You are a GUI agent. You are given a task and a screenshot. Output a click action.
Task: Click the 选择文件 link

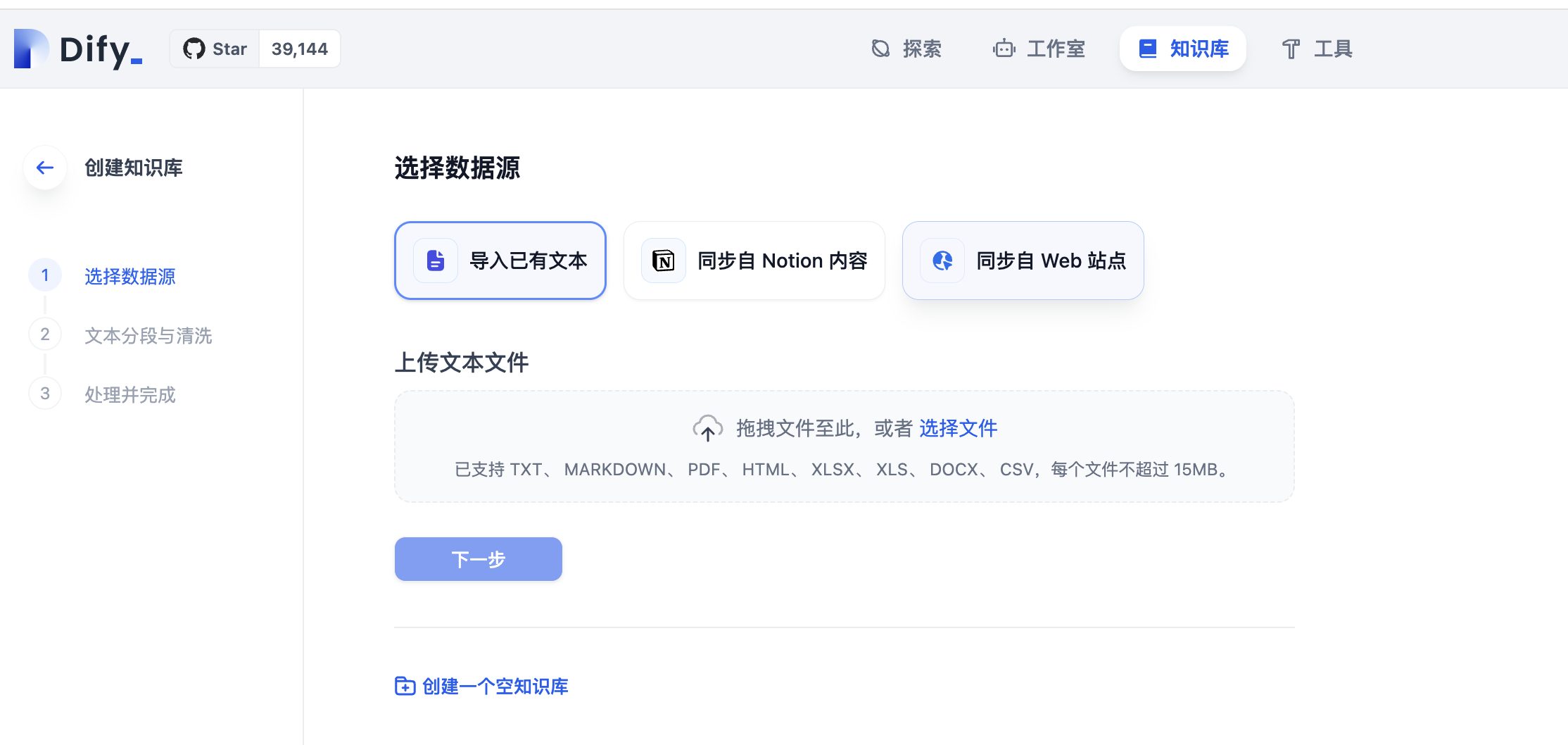[x=958, y=428]
